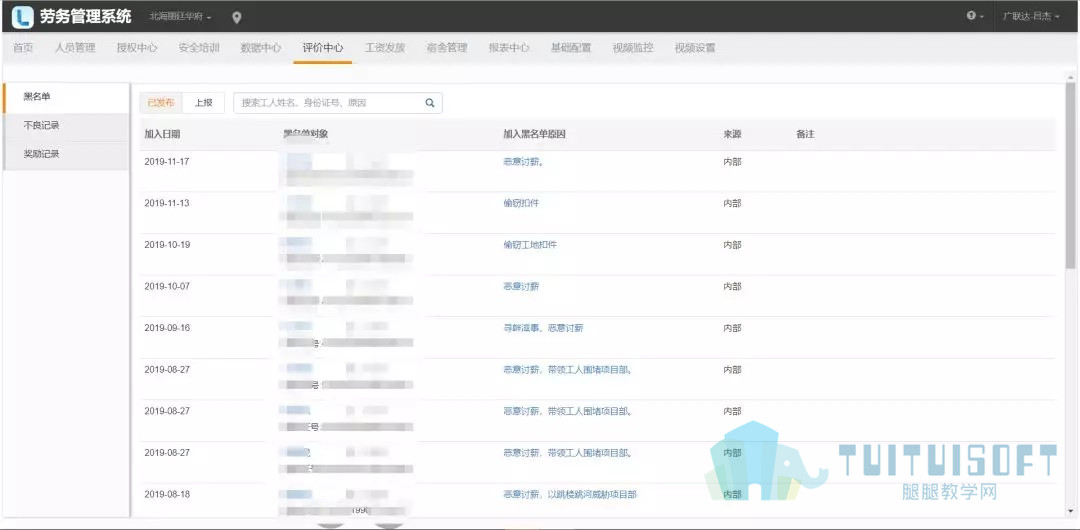Select 不良记录 in the sidebar
This screenshot has width=1080, height=530.
point(66,126)
